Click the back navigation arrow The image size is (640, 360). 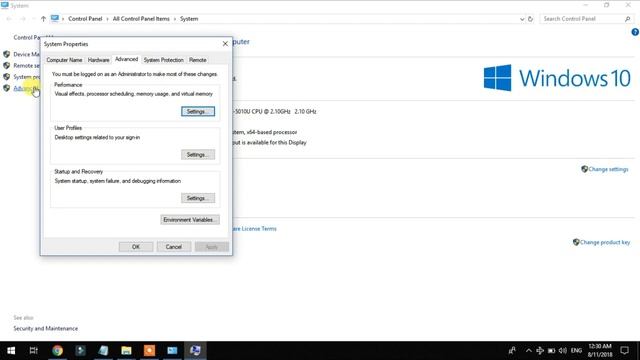click(9, 19)
